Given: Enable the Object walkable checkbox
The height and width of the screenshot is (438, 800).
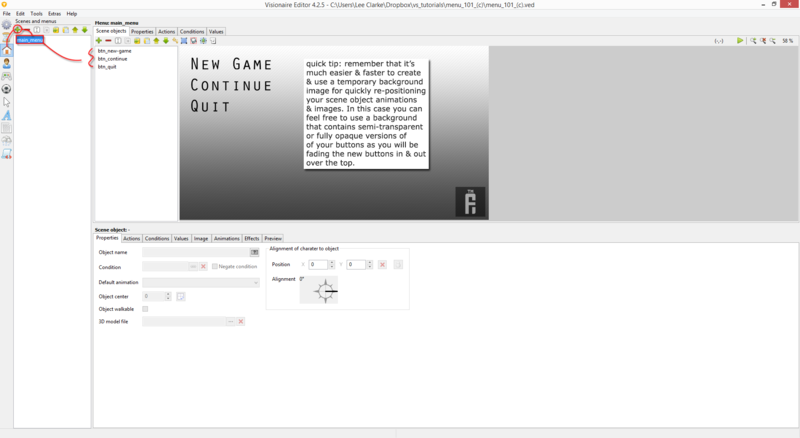Looking at the screenshot, I should click(146, 309).
